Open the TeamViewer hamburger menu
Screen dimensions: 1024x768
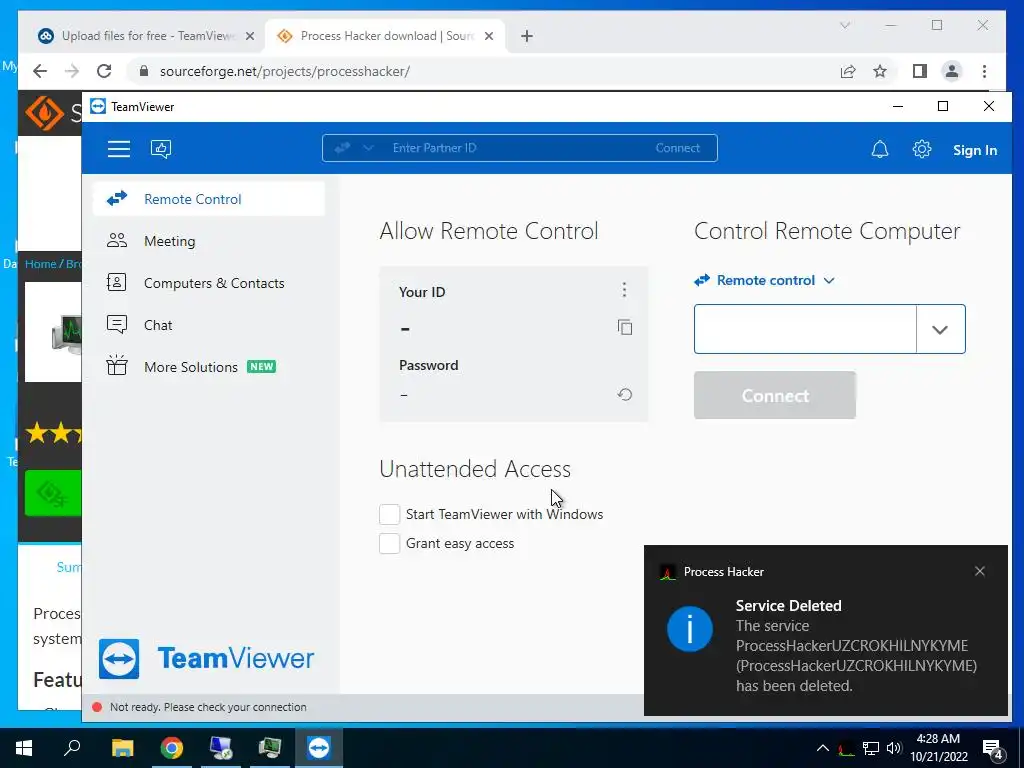(119, 149)
